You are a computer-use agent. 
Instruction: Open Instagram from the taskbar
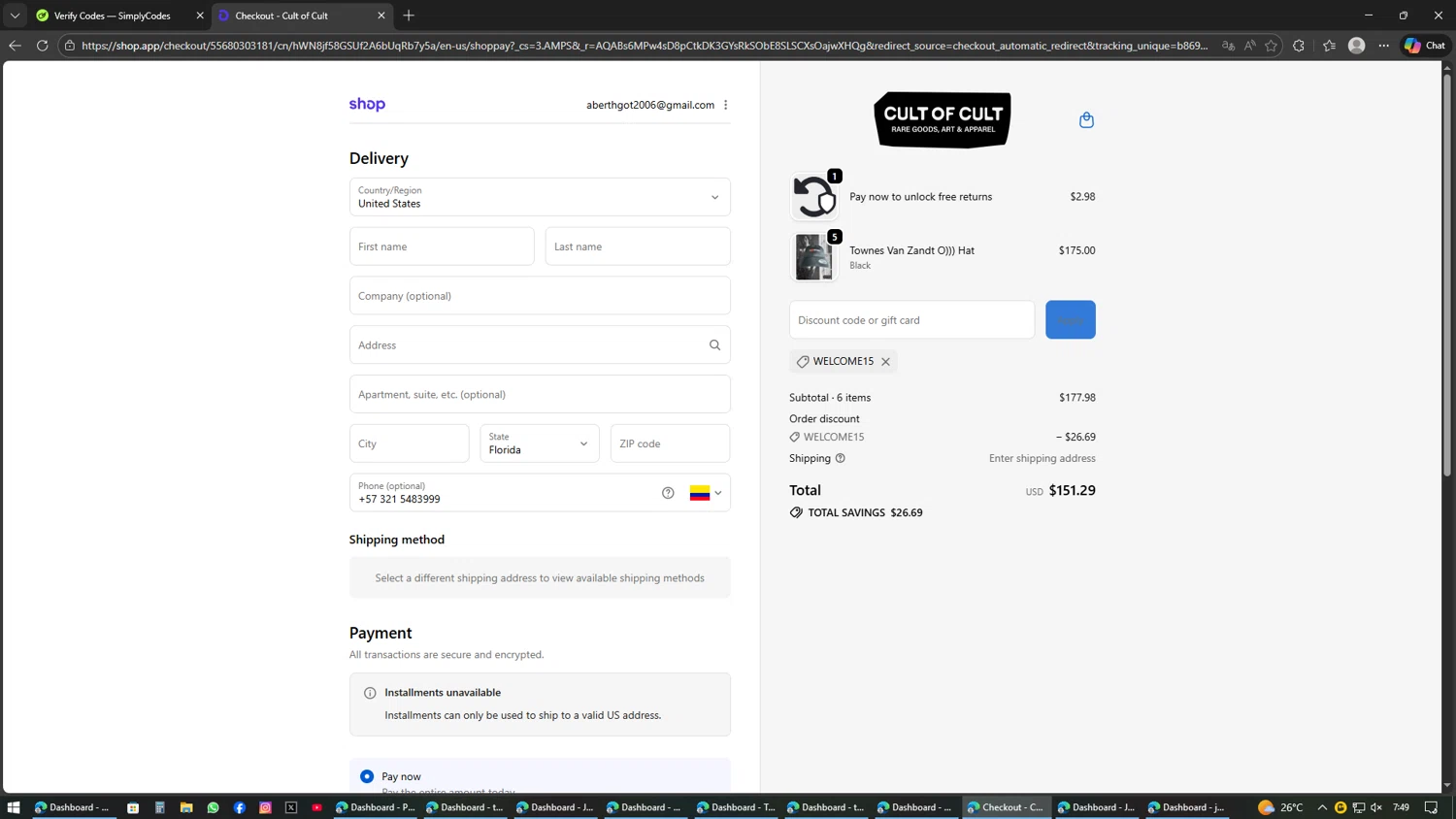(265, 807)
